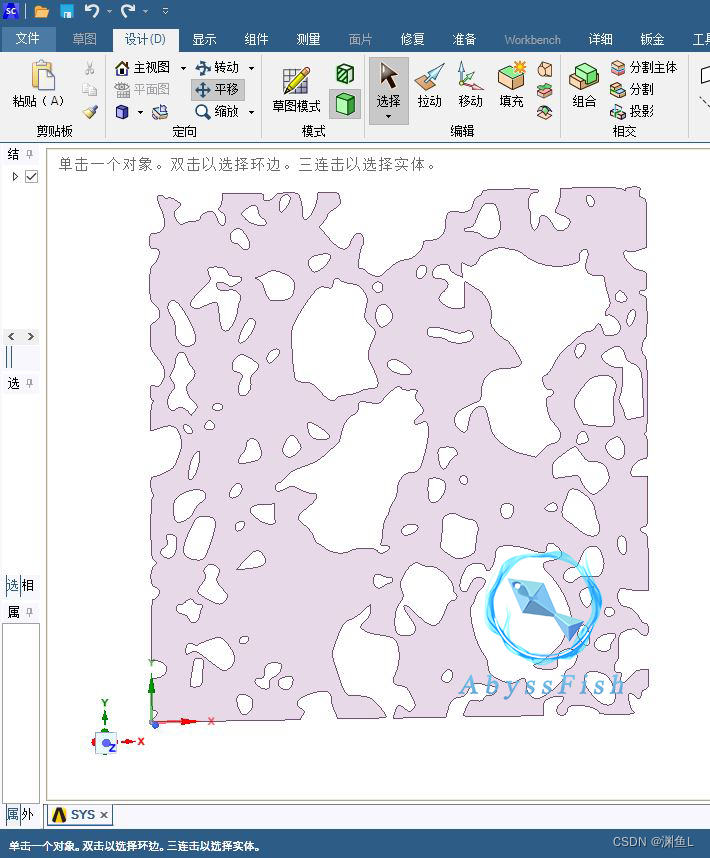
Task: Click the format painter brush icon
Action: click(90, 112)
